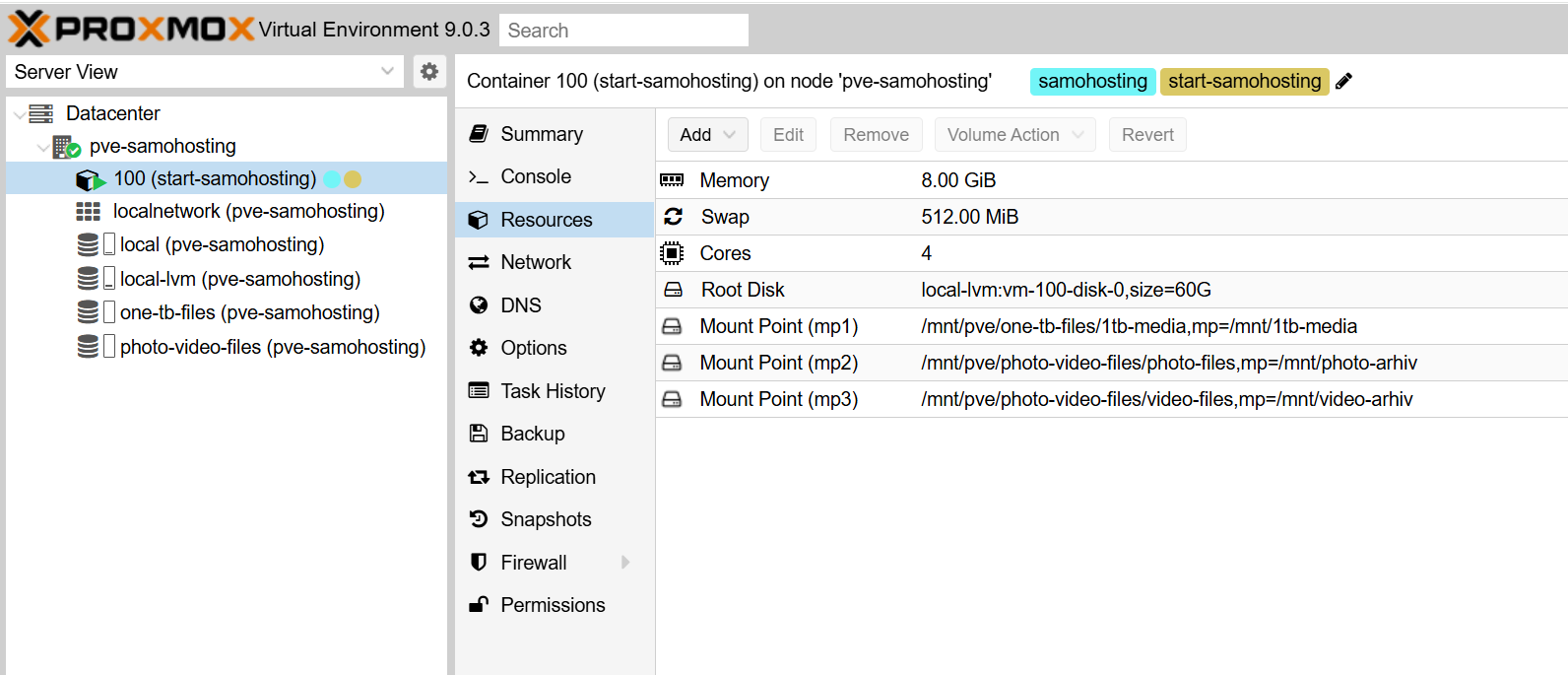1568x675 pixels.
Task: Click the cyan samohosting tag
Action: pos(1091,82)
